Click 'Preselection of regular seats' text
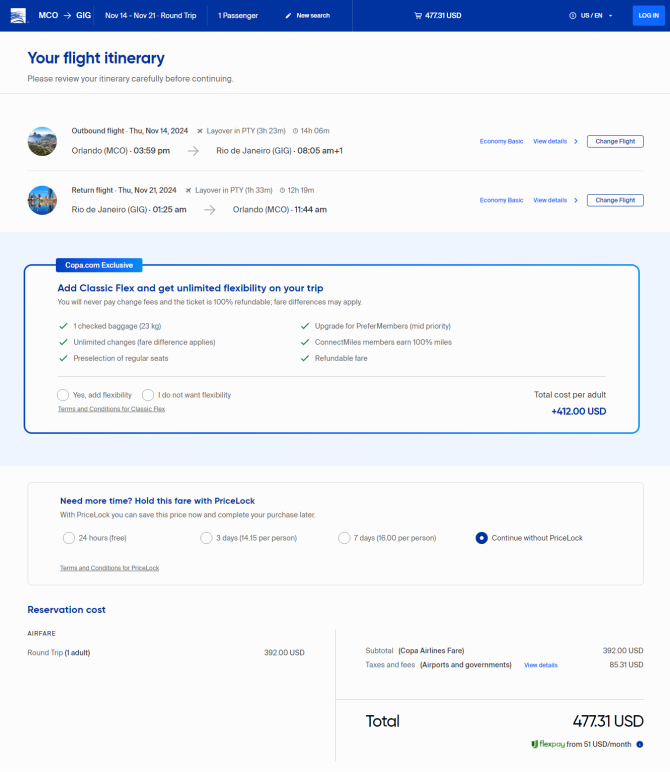 [x=121, y=358]
